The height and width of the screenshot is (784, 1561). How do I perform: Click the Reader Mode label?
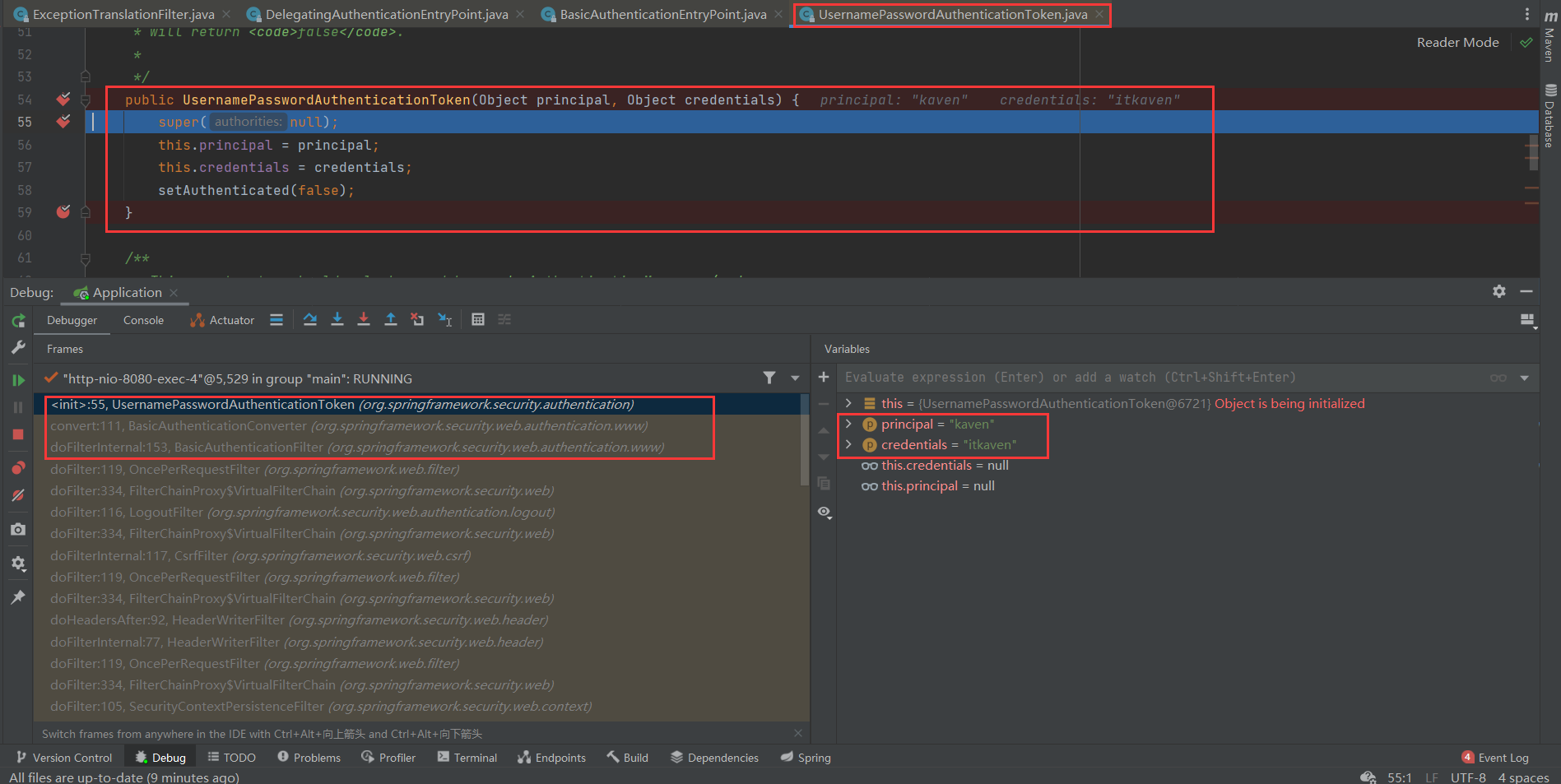(1457, 43)
